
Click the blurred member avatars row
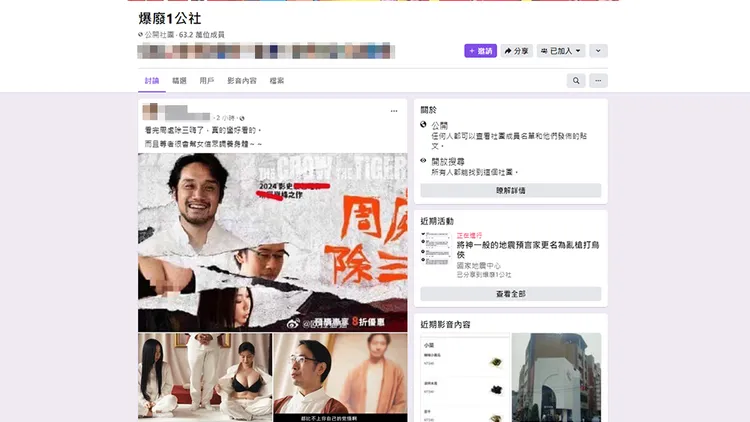pyautogui.click(x=266, y=51)
